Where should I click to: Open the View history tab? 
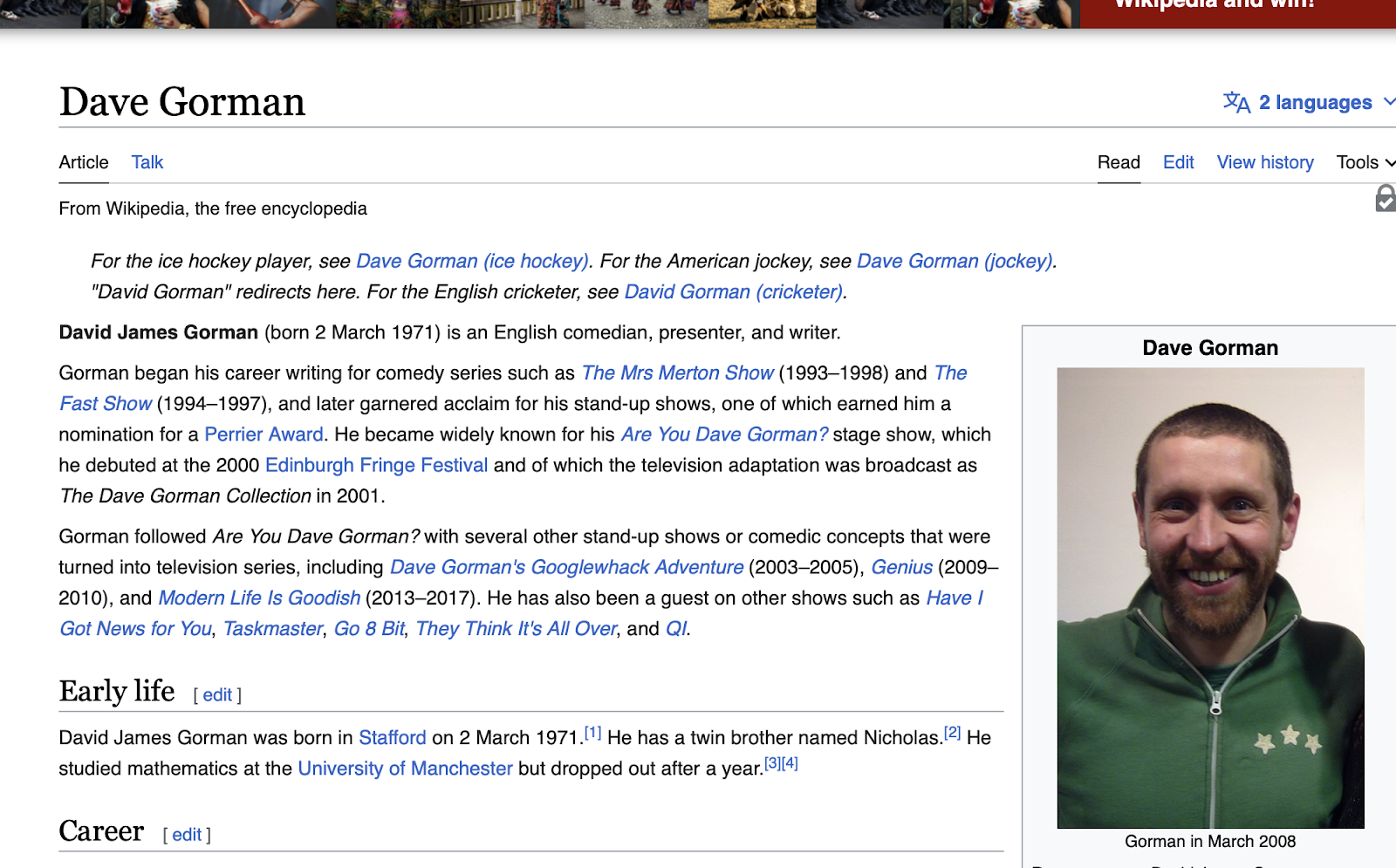click(1265, 162)
